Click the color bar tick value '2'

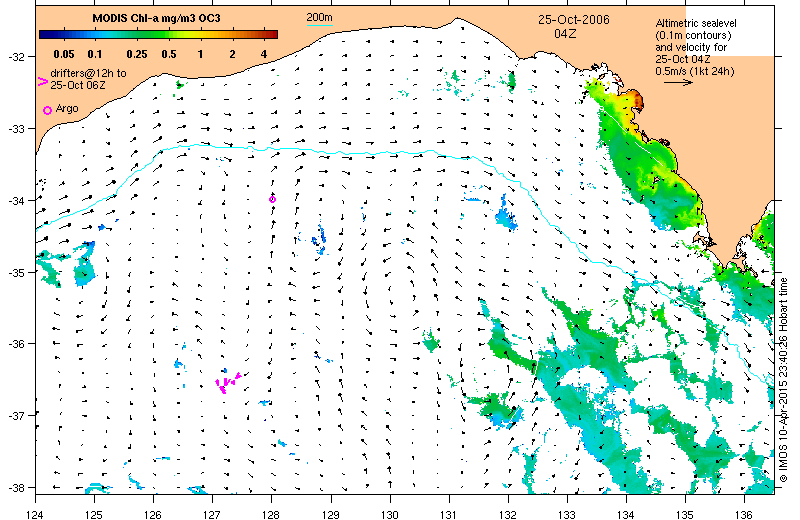[x=232, y=54]
